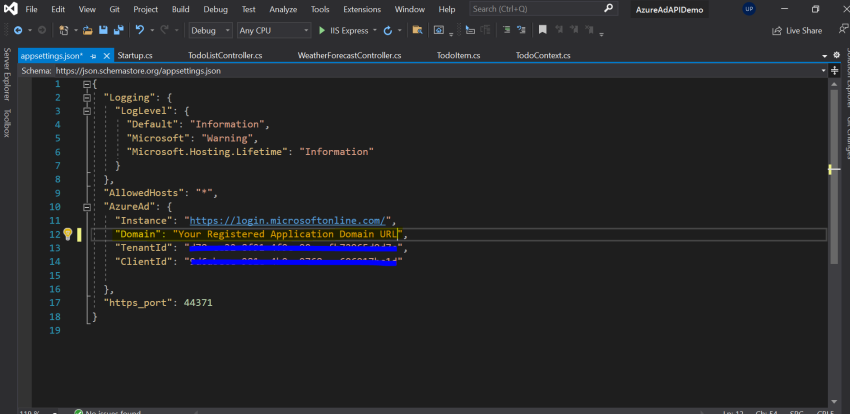Open the Any CPU platform dropdown

click(275, 31)
